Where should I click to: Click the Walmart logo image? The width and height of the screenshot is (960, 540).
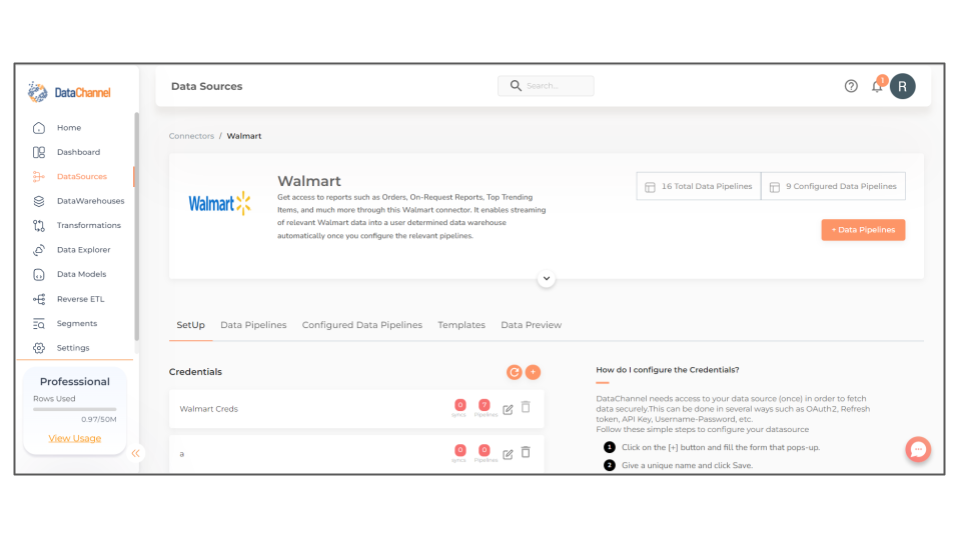coord(219,203)
